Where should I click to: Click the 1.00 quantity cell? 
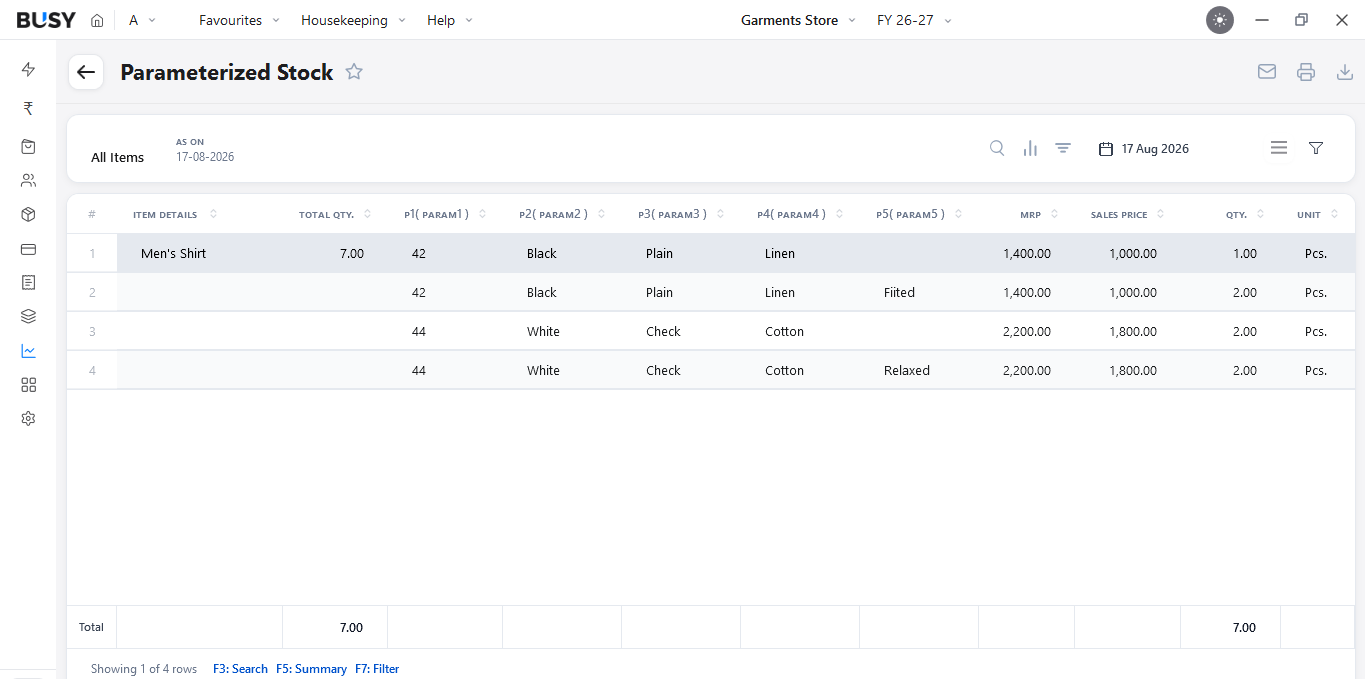(1230, 254)
